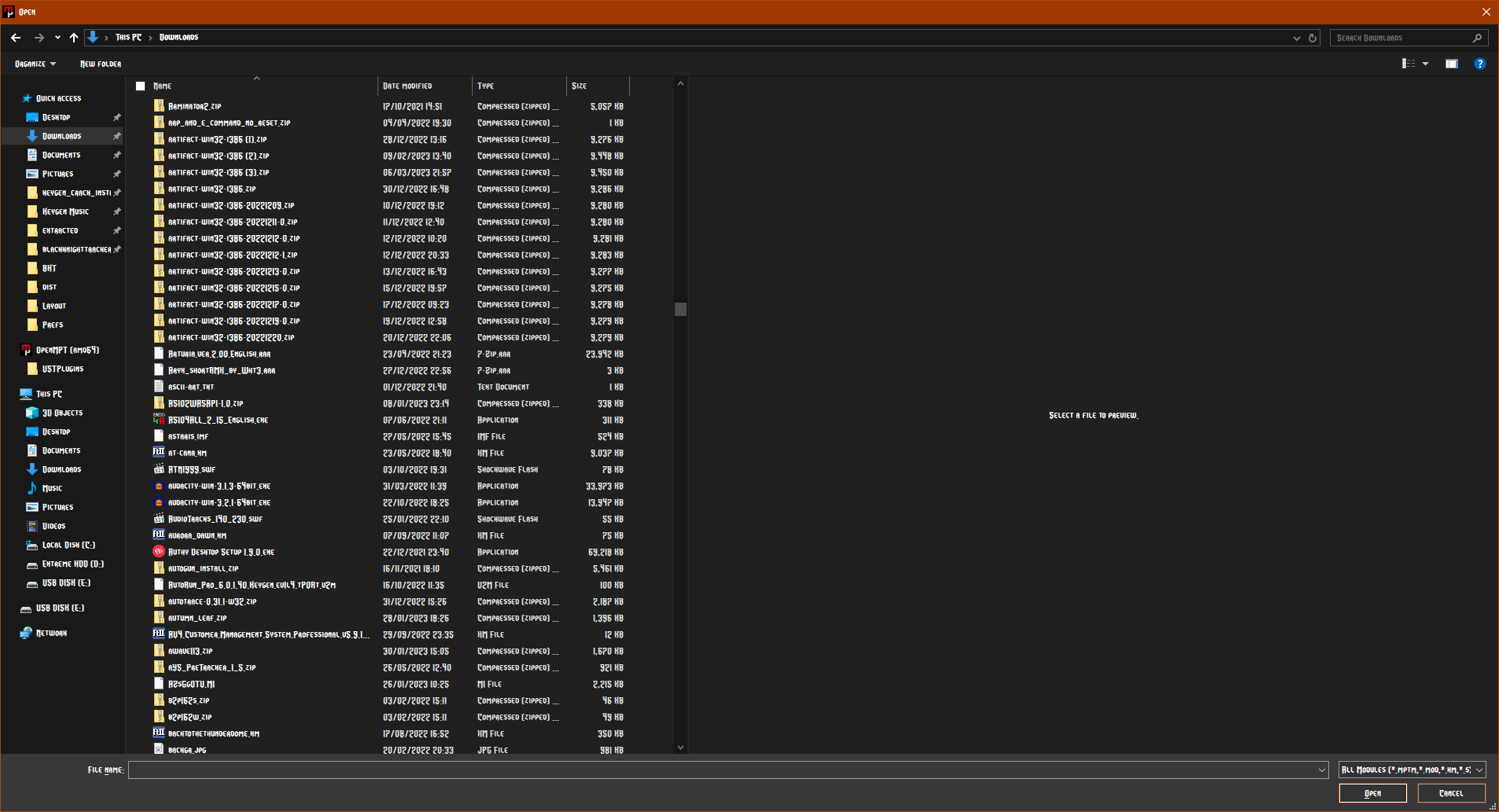
Task: Sort files by Date modified column
Action: point(407,86)
